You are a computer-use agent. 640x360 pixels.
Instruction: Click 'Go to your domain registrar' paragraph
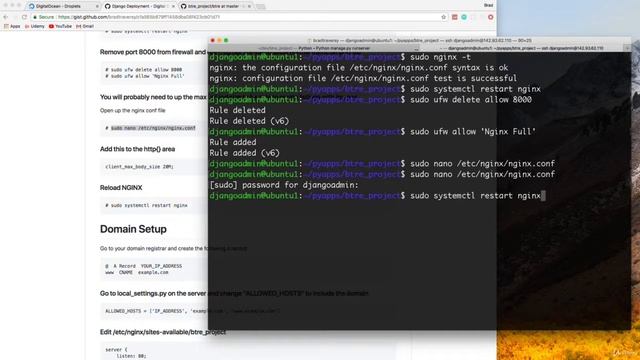(x=173, y=248)
